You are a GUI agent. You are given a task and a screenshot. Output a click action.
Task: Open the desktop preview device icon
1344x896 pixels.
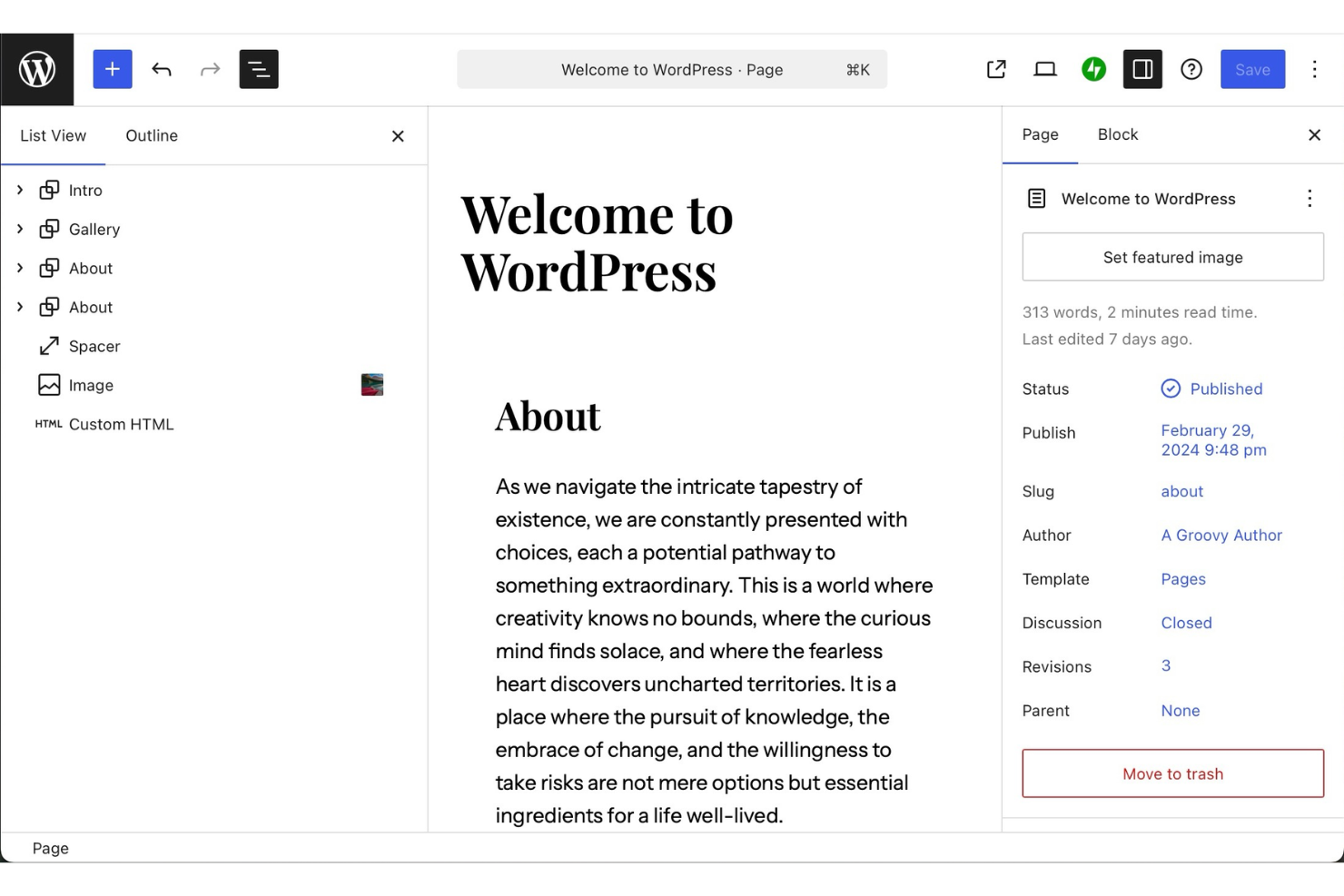1045,69
